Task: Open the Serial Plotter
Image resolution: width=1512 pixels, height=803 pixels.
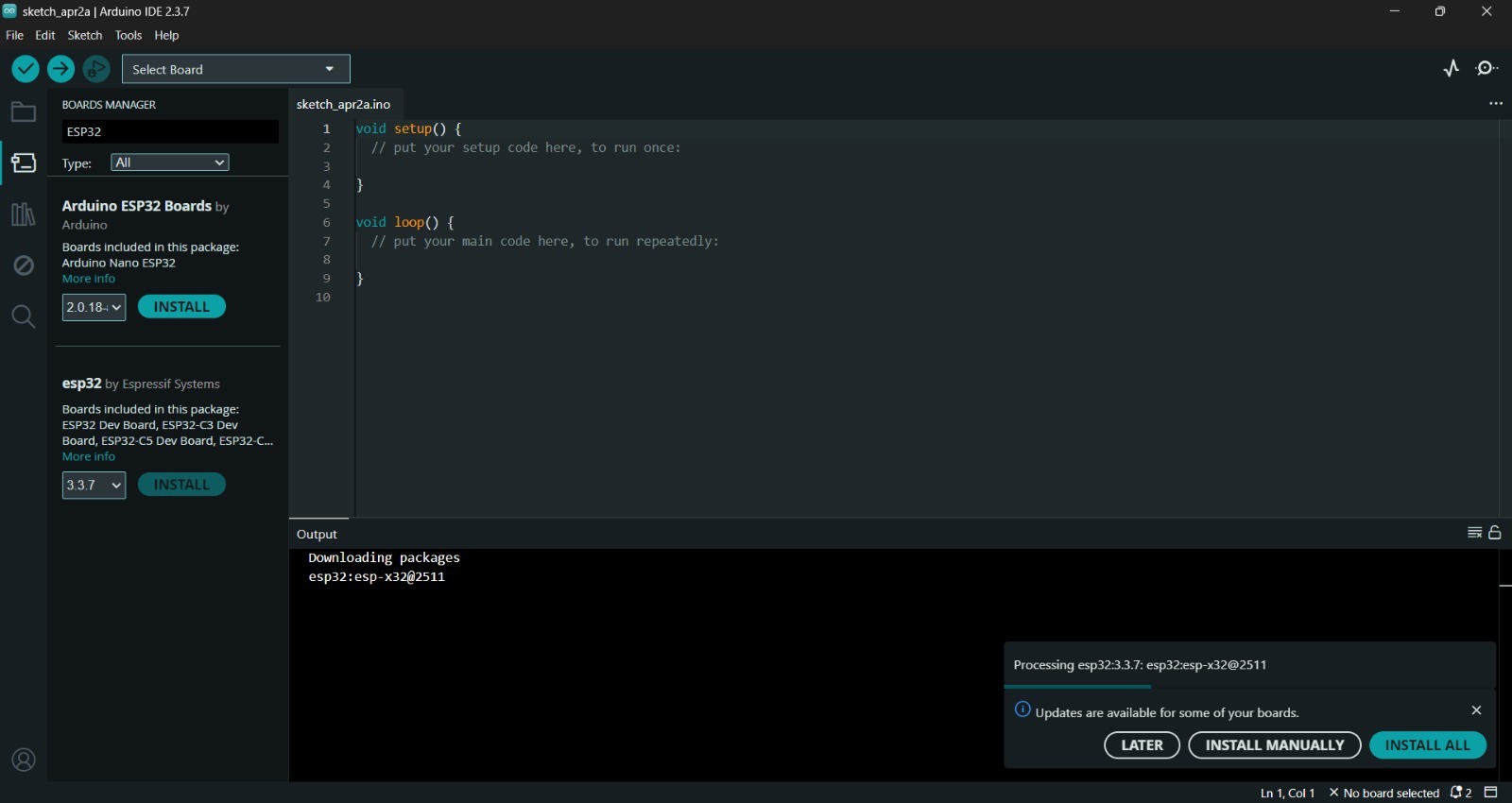Action: point(1452,68)
